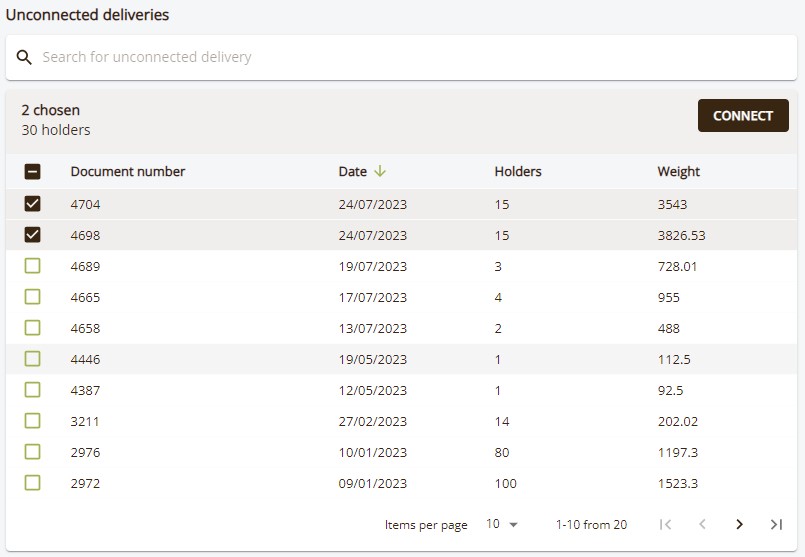Select document 4689 checkbox

tap(32, 266)
